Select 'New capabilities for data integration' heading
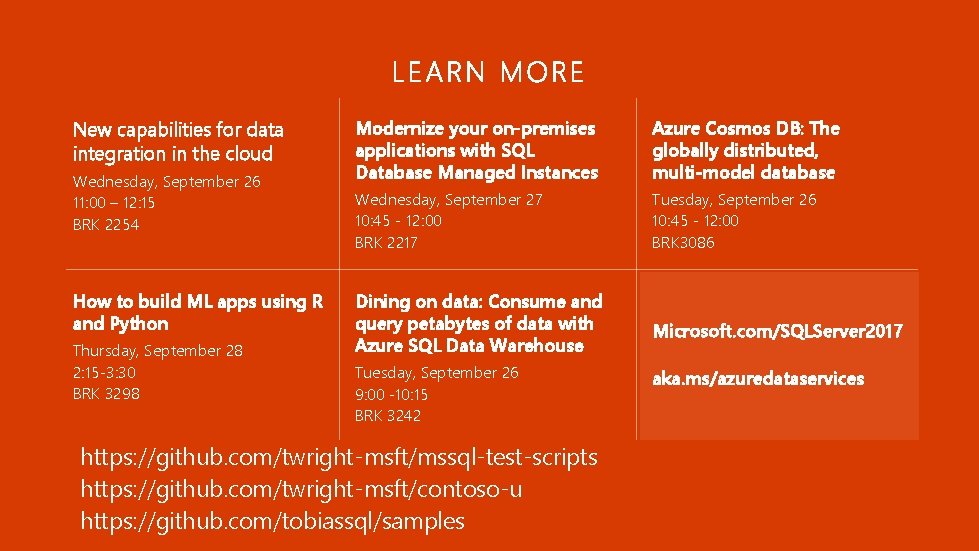The height and width of the screenshot is (551, 979). tap(178, 142)
